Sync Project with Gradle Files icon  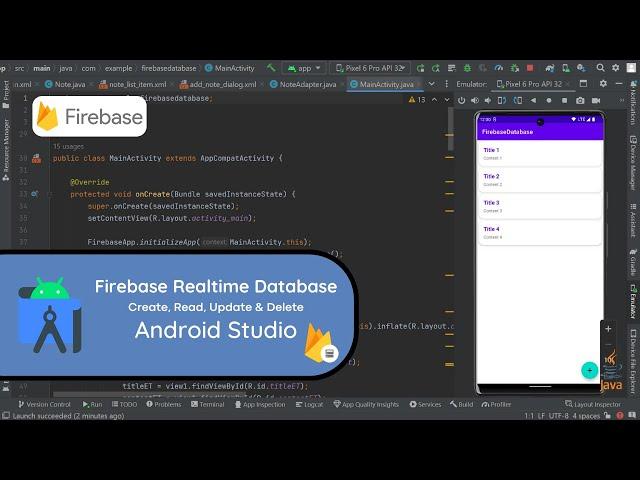pyautogui.click(x=550, y=68)
